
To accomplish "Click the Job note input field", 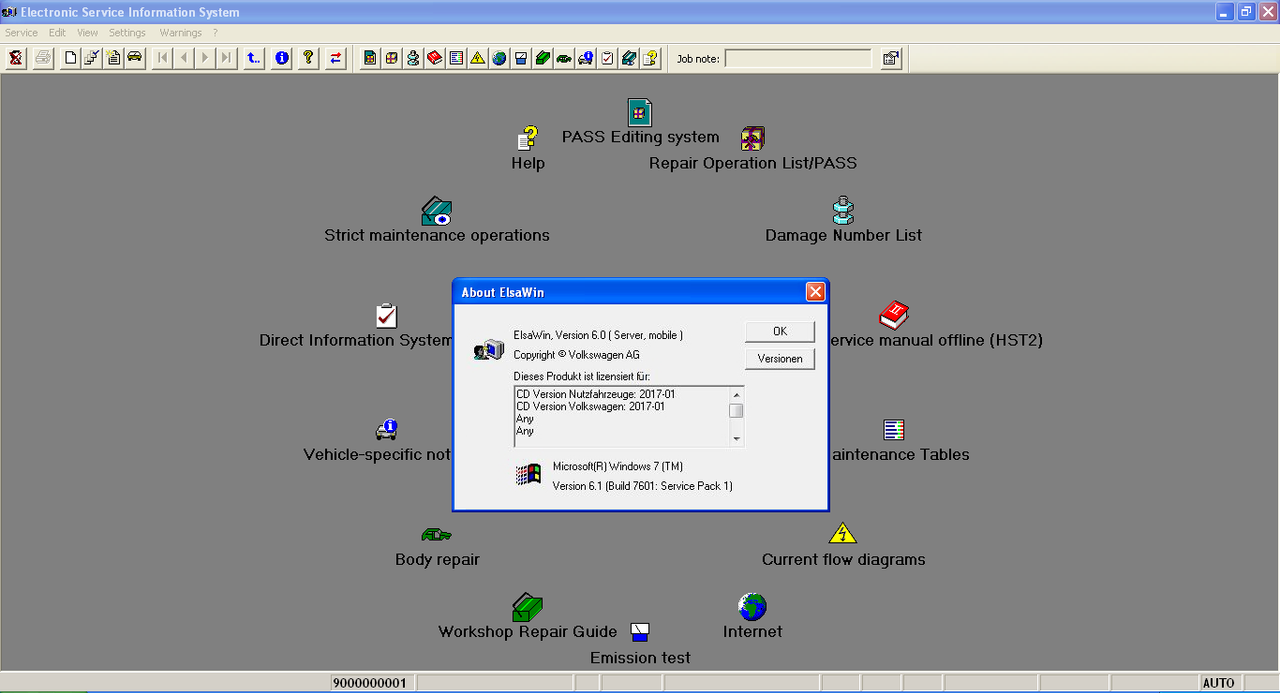I will (797, 59).
